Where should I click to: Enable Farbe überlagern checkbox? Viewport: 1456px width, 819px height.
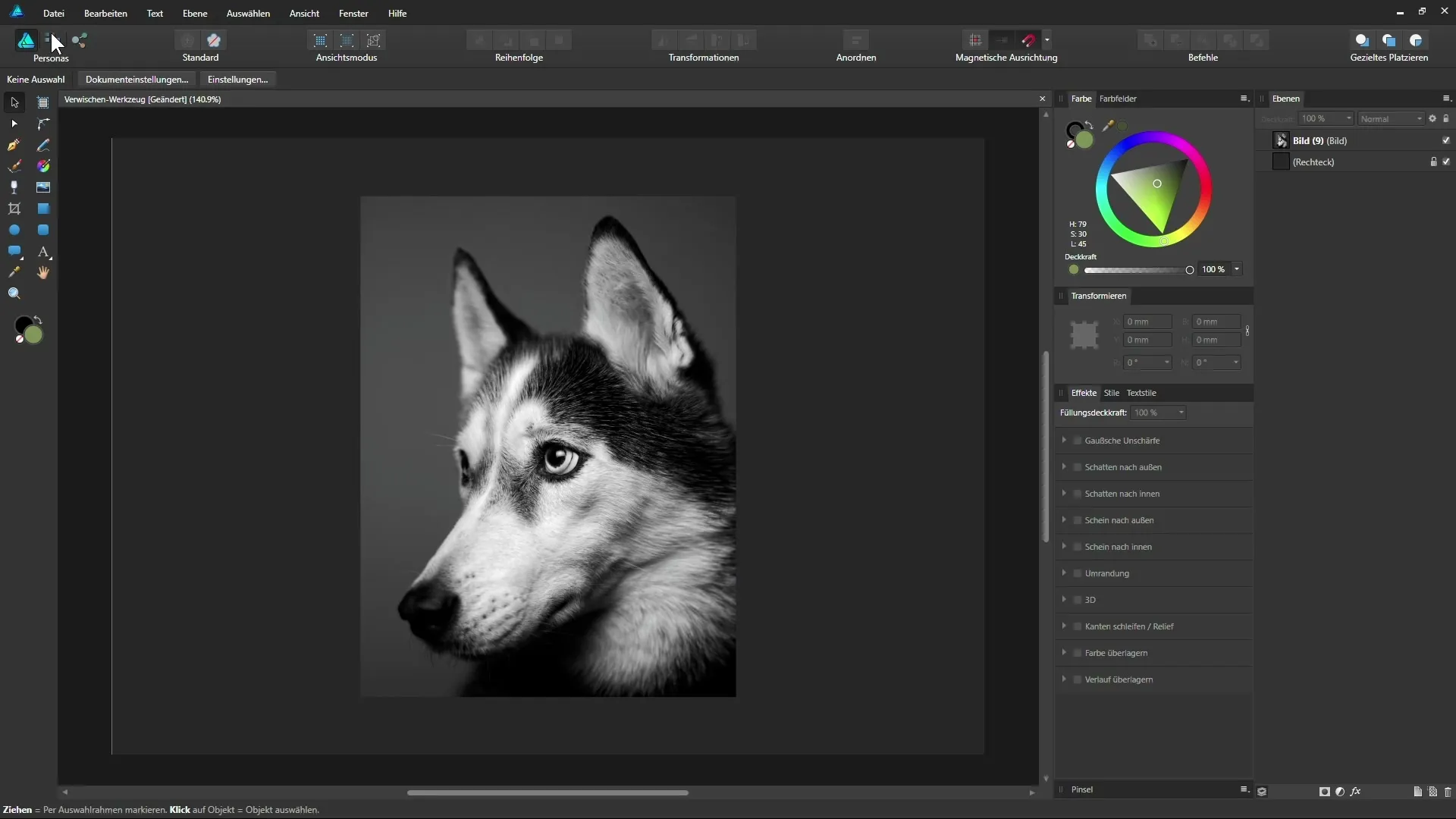(1078, 653)
